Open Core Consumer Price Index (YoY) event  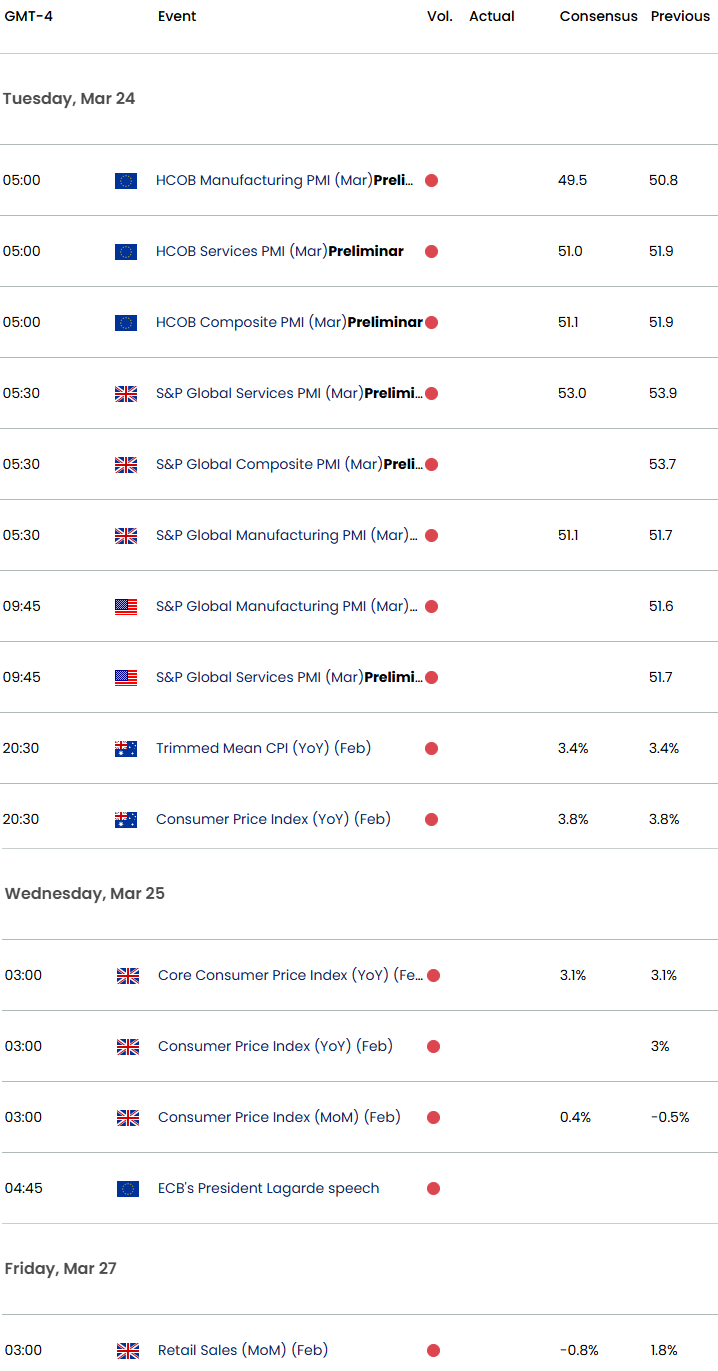[291, 975]
